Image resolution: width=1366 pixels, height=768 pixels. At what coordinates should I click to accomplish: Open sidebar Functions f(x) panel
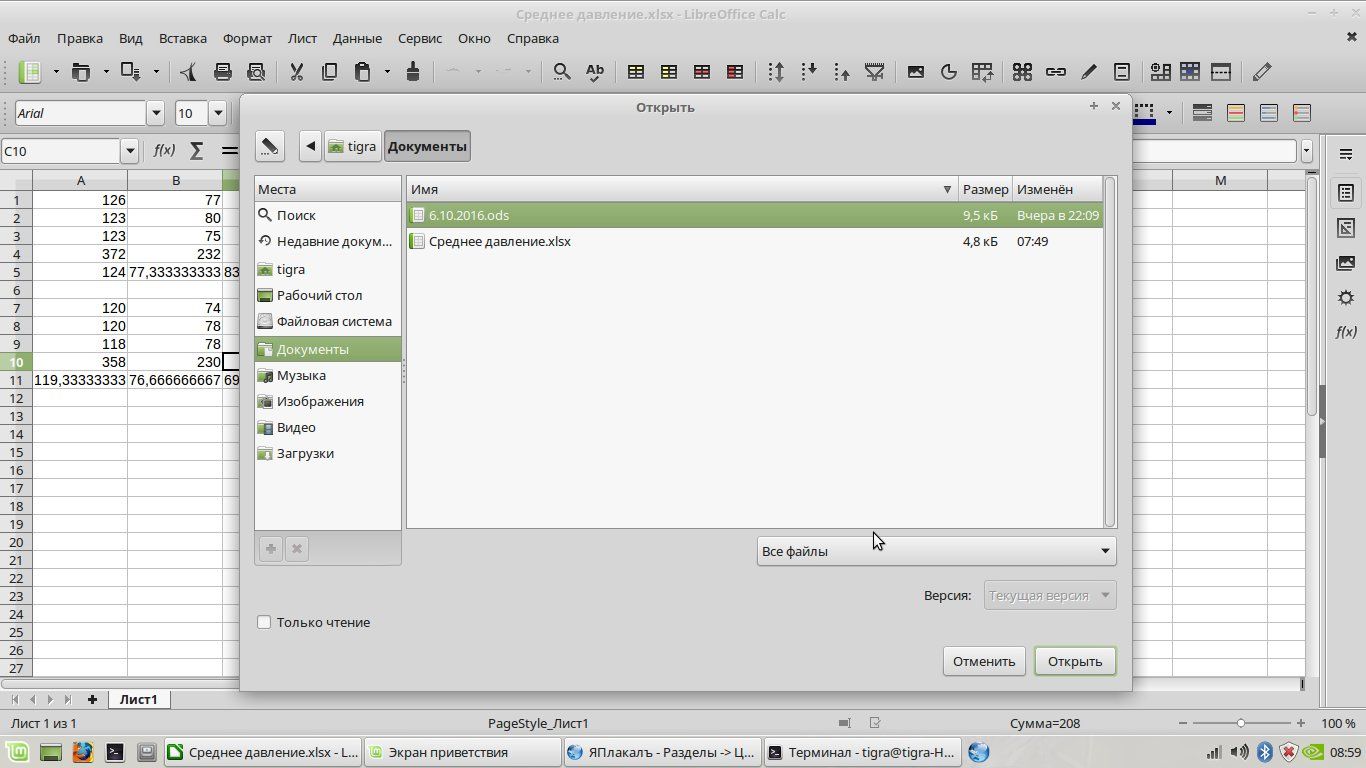1346,332
